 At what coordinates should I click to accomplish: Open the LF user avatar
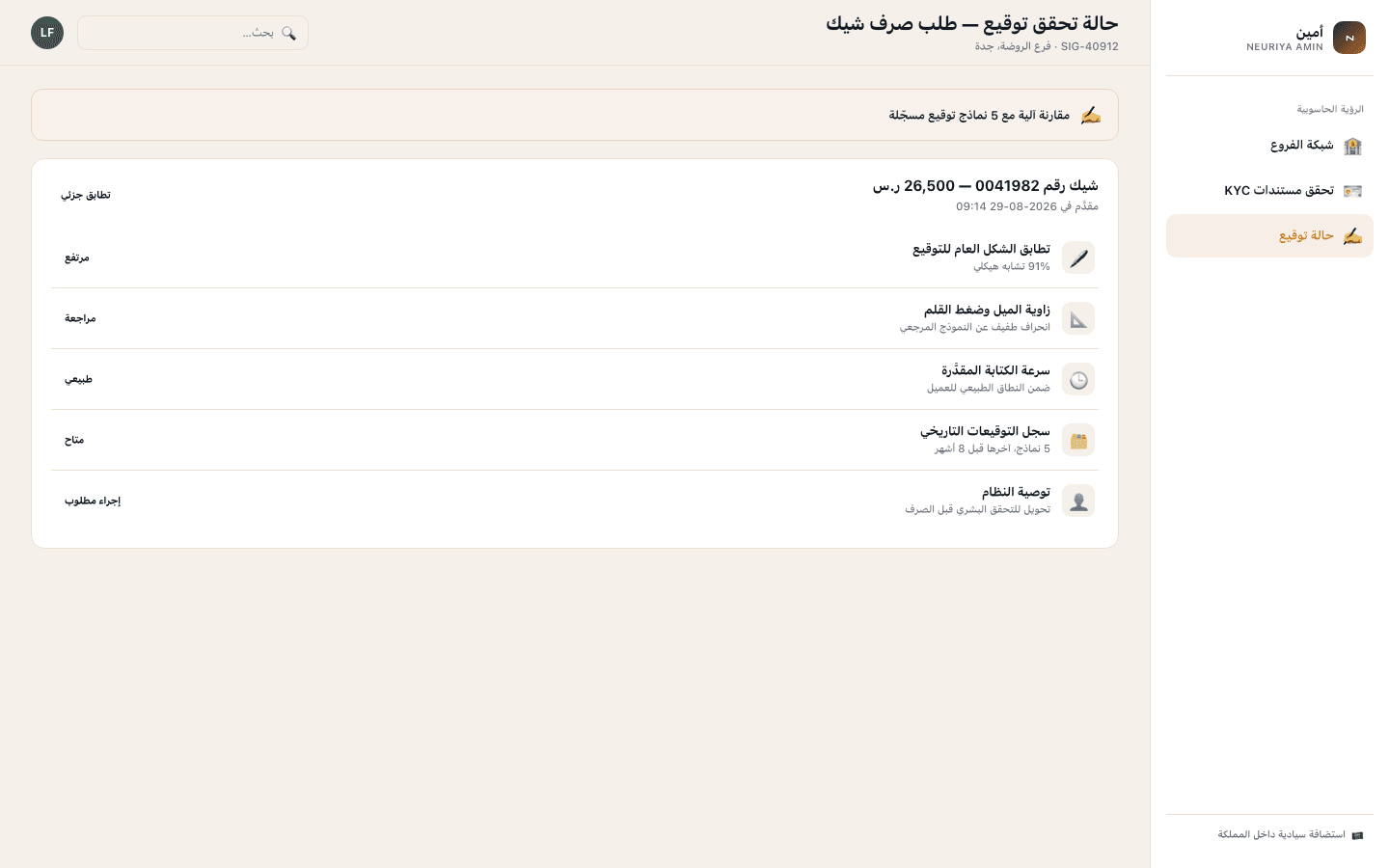tap(47, 33)
